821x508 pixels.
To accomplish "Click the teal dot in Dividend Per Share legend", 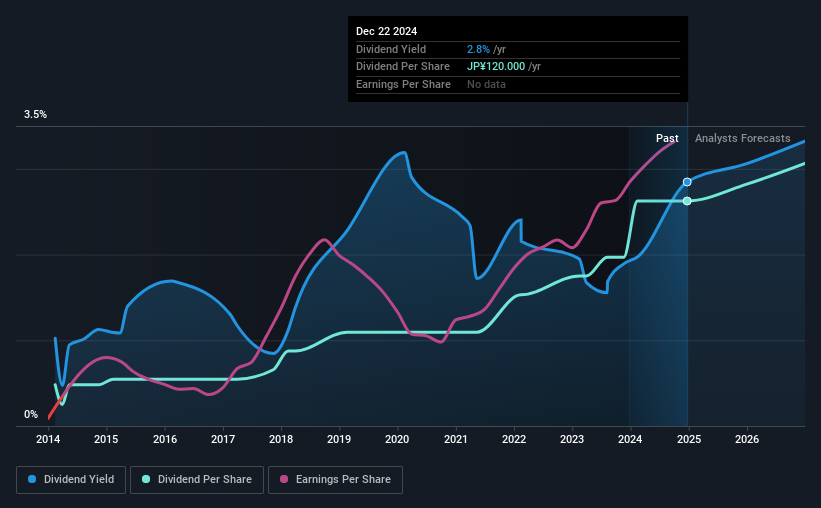I will point(146,479).
